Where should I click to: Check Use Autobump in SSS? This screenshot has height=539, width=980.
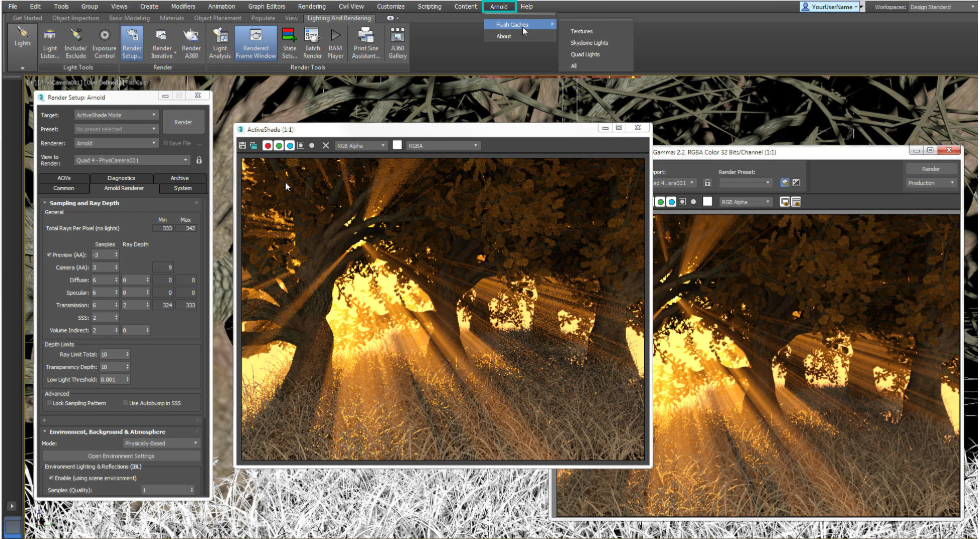click(126, 403)
